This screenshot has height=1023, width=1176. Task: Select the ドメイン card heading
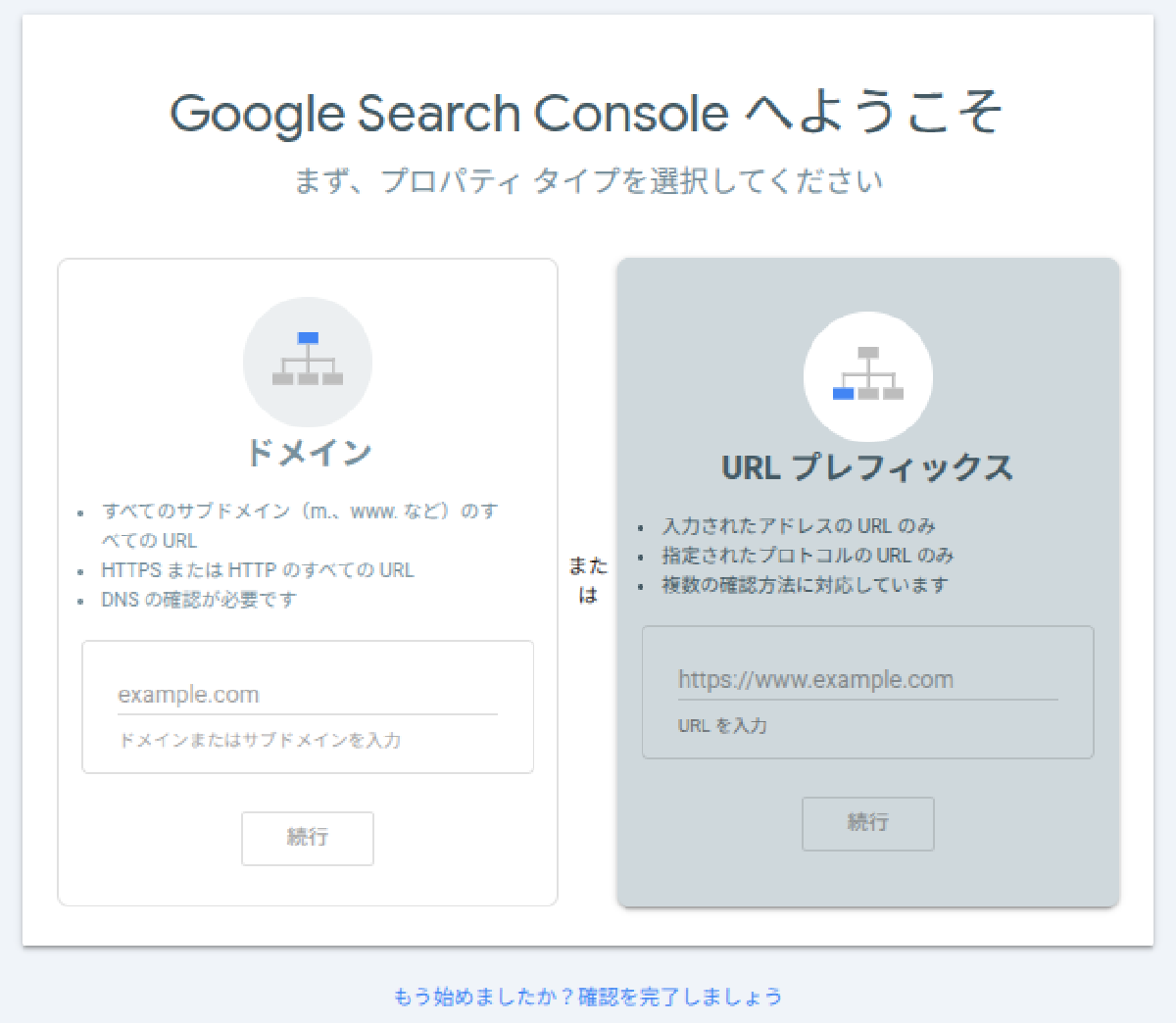pyautogui.click(x=309, y=453)
